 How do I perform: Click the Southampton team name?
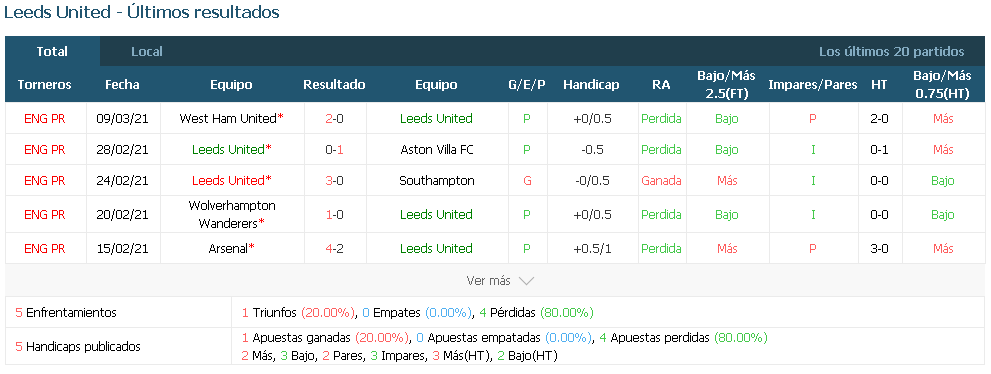(437, 181)
